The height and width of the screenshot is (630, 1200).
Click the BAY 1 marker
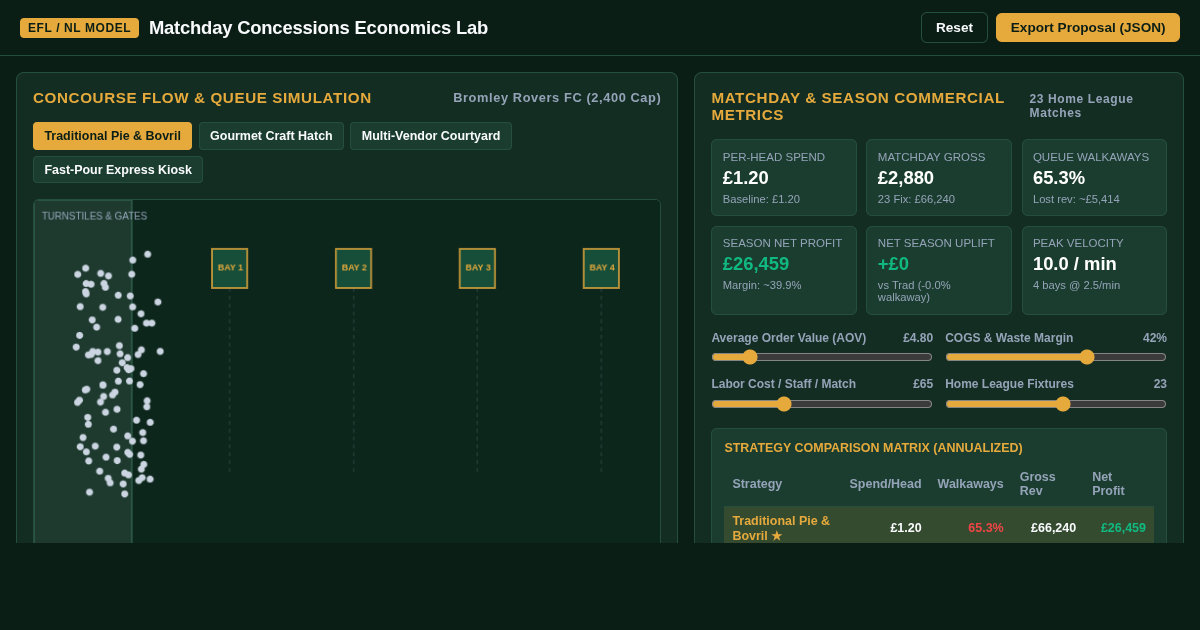pyautogui.click(x=230, y=268)
